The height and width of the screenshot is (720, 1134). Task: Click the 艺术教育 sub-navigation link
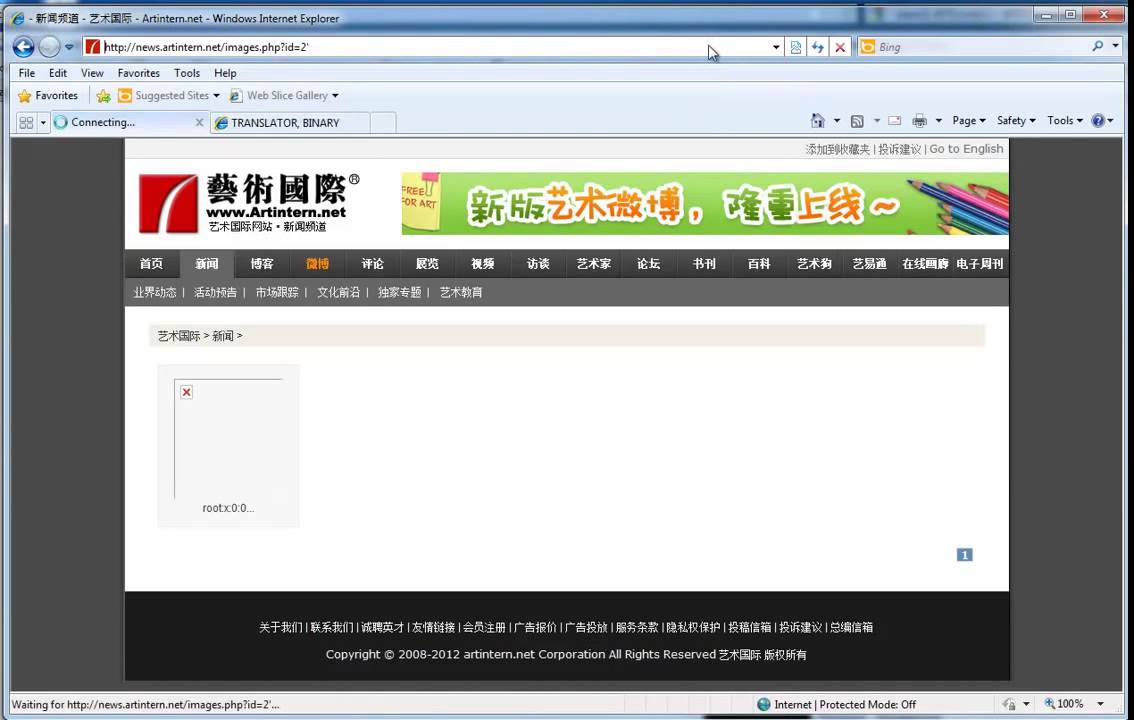(461, 292)
